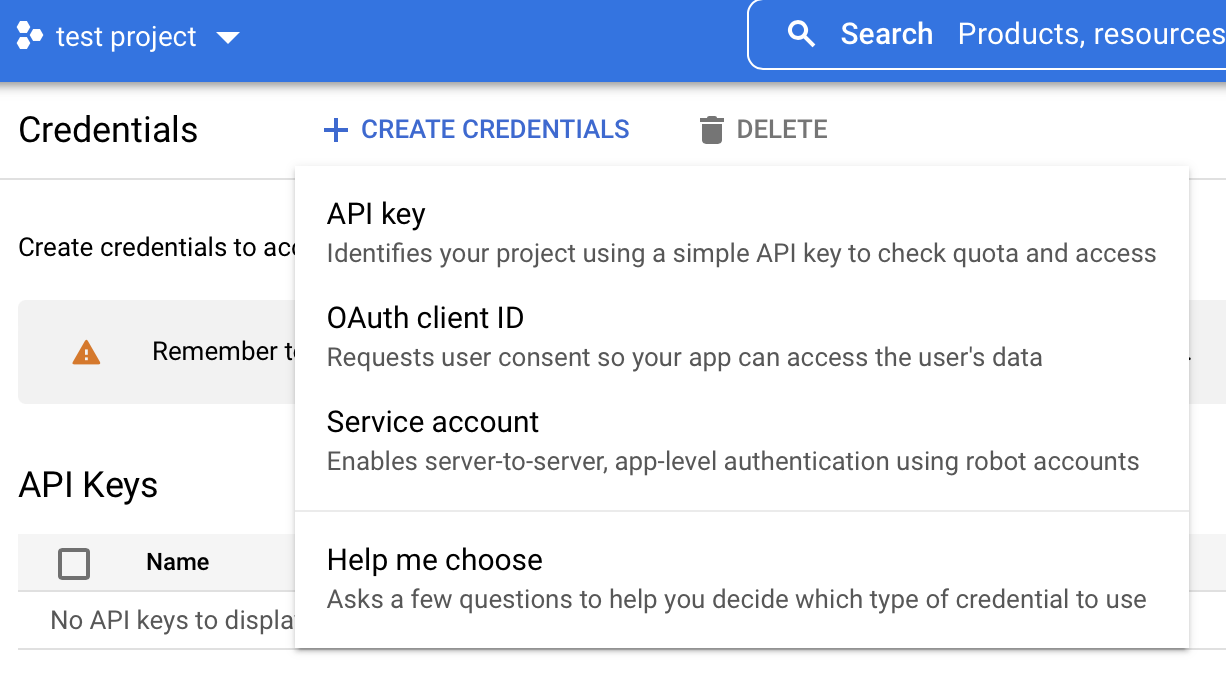The width and height of the screenshot is (1226, 678).
Task: Click the Google Cloud logo icon
Action: click(x=32, y=36)
